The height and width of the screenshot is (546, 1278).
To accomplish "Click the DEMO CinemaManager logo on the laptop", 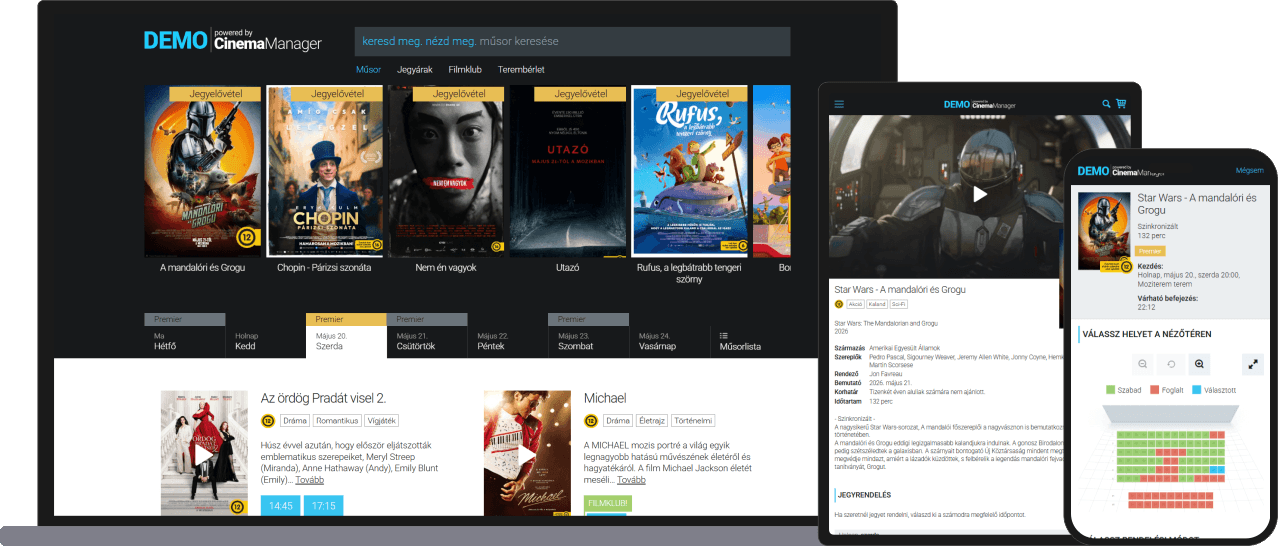I will (233, 40).
